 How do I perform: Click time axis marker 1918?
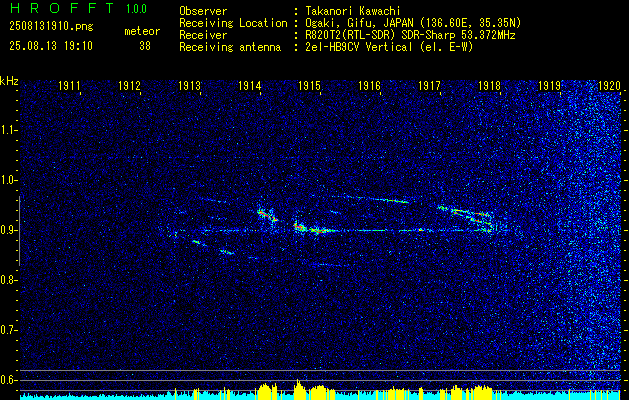coord(489,85)
